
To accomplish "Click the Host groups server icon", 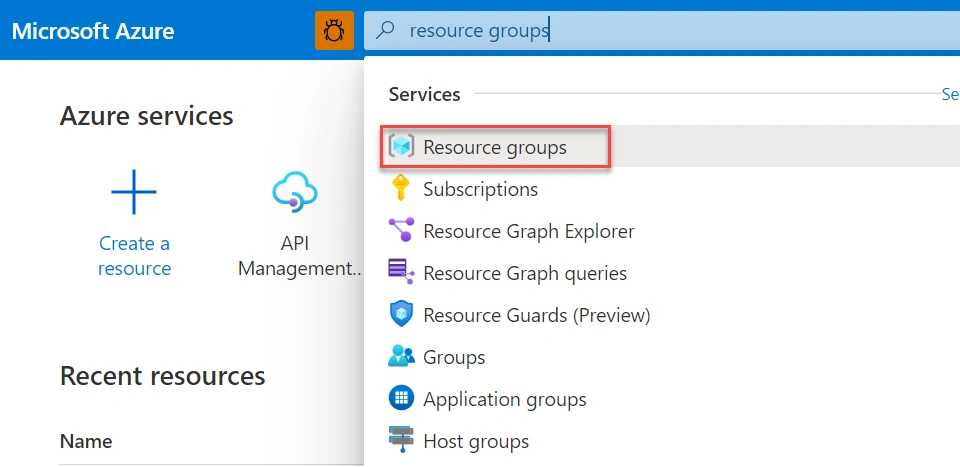I will pos(402,440).
